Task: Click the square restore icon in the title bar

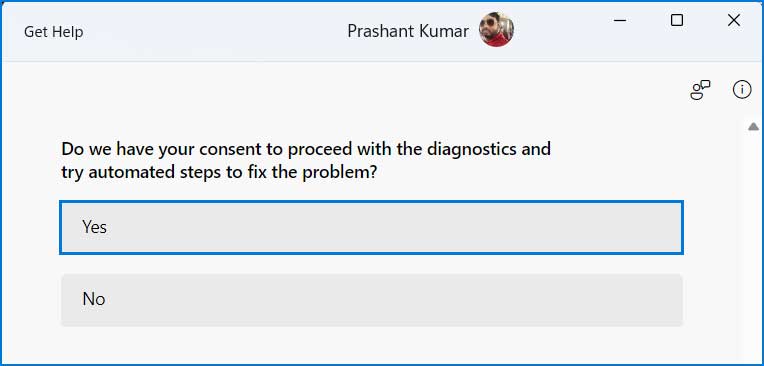Action: point(677,20)
